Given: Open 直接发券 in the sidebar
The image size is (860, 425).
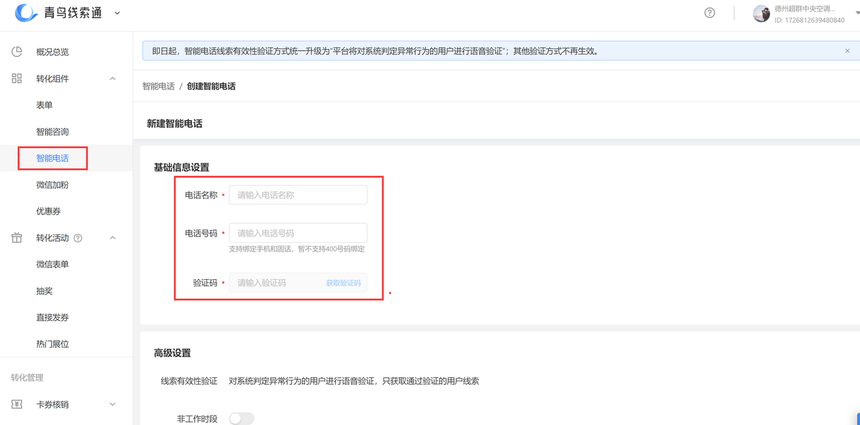Looking at the screenshot, I should [x=53, y=318].
